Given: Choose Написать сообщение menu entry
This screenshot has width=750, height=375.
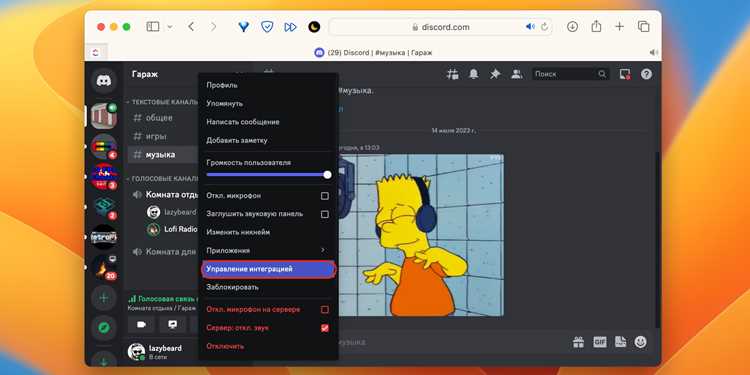Looking at the screenshot, I should pos(268,122).
